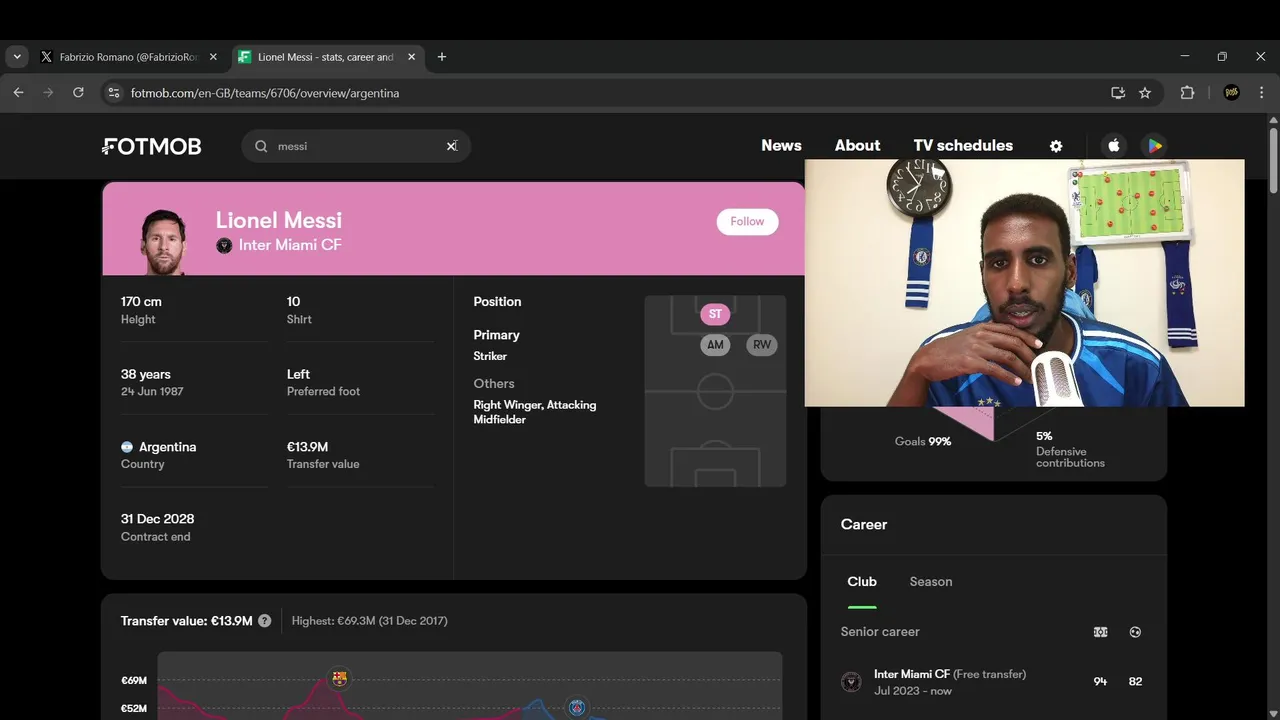Click the search magnifier icon
The width and height of the screenshot is (1280, 720).
click(261, 146)
